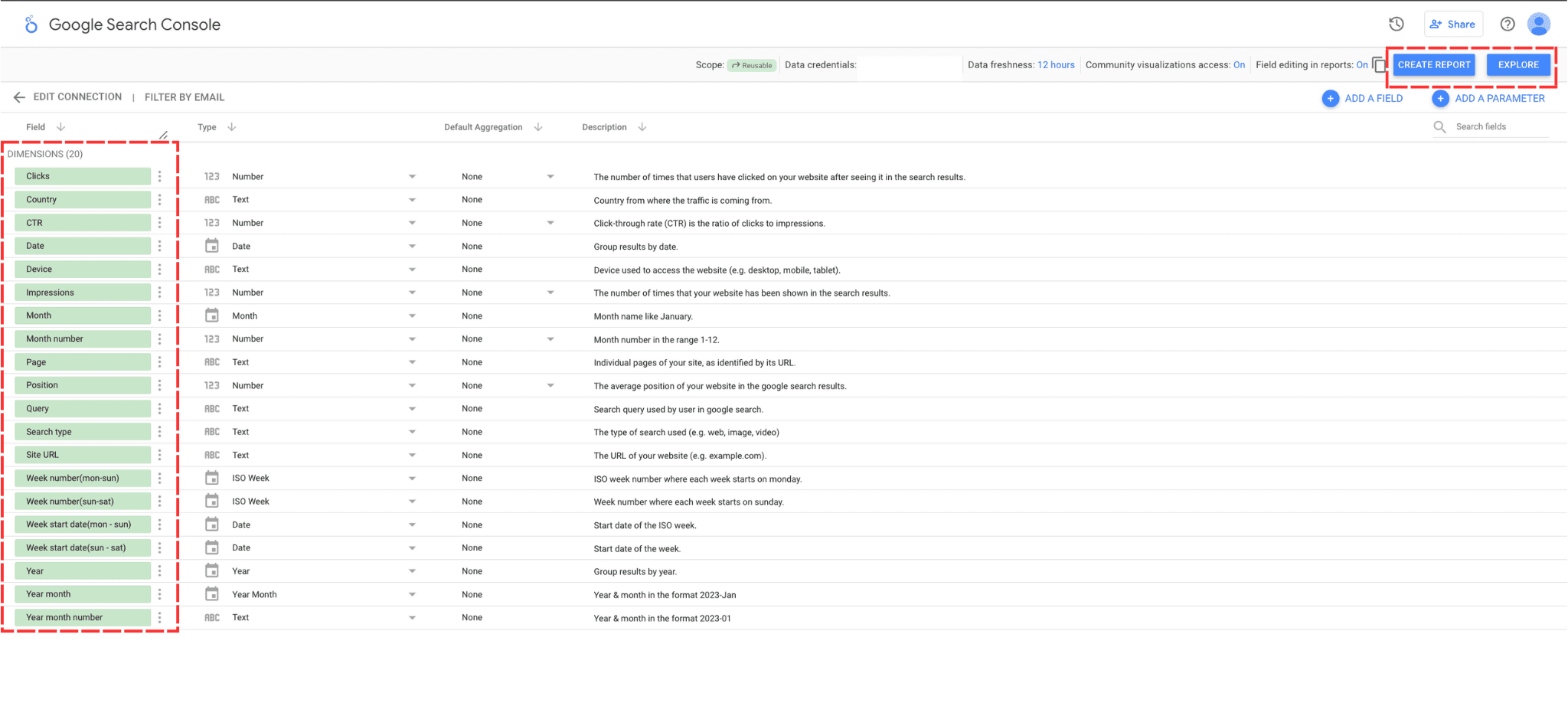This screenshot has height=703, width=1568.
Task: Focus the Search fields input
Action: pos(1499,127)
